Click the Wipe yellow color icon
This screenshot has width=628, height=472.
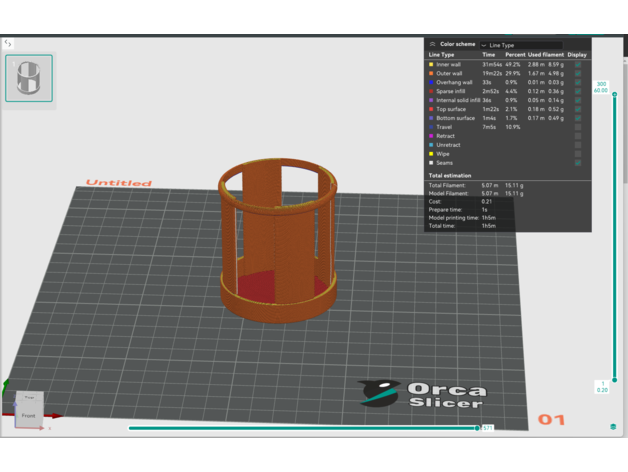click(x=431, y=154)
